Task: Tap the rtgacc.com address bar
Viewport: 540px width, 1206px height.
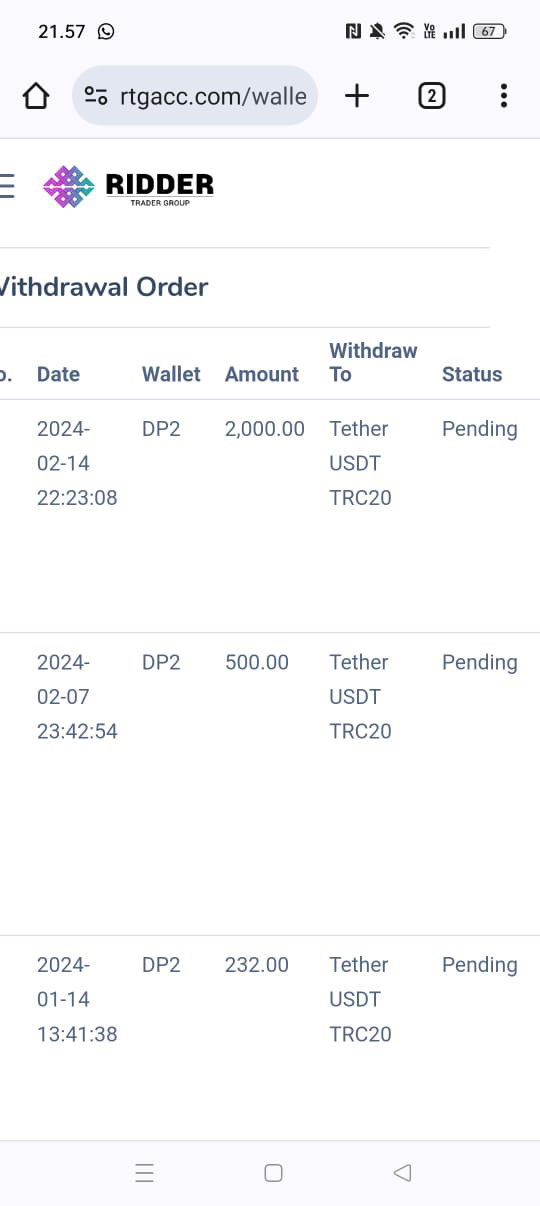Action: pyautogui.click(x=195, y=96)
